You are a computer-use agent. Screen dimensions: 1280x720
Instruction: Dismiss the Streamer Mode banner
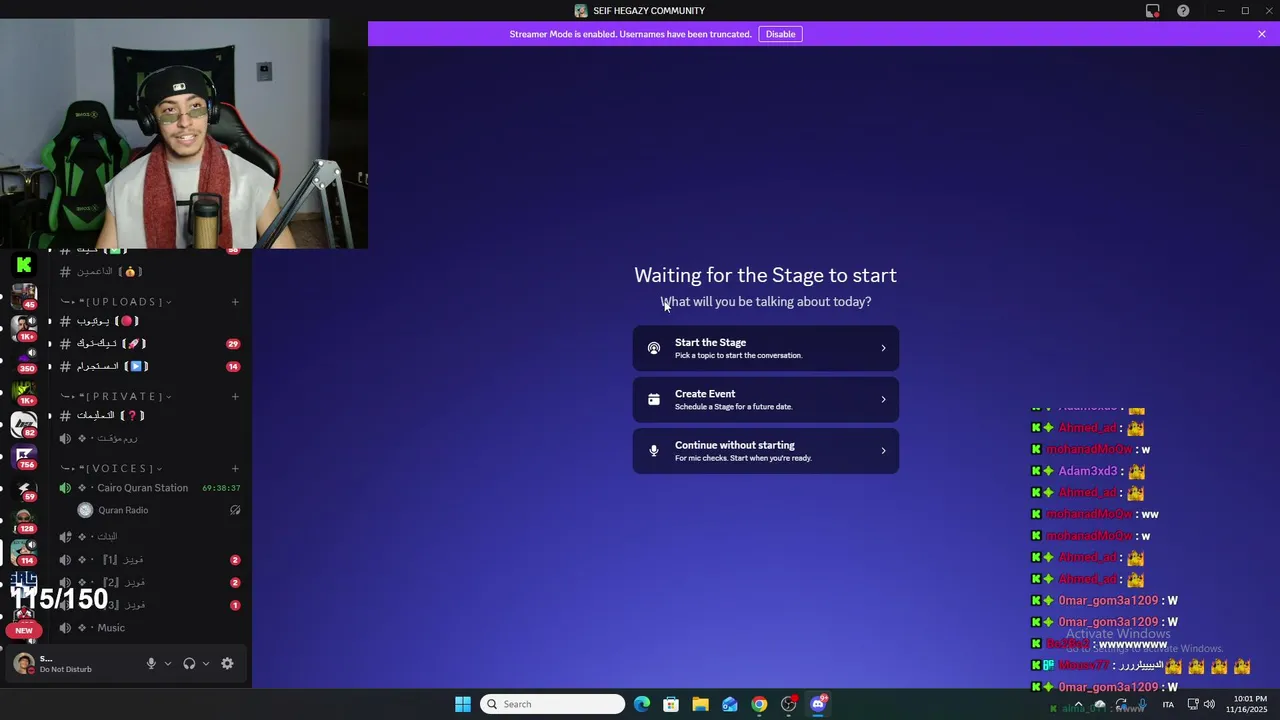point(1262,34)
